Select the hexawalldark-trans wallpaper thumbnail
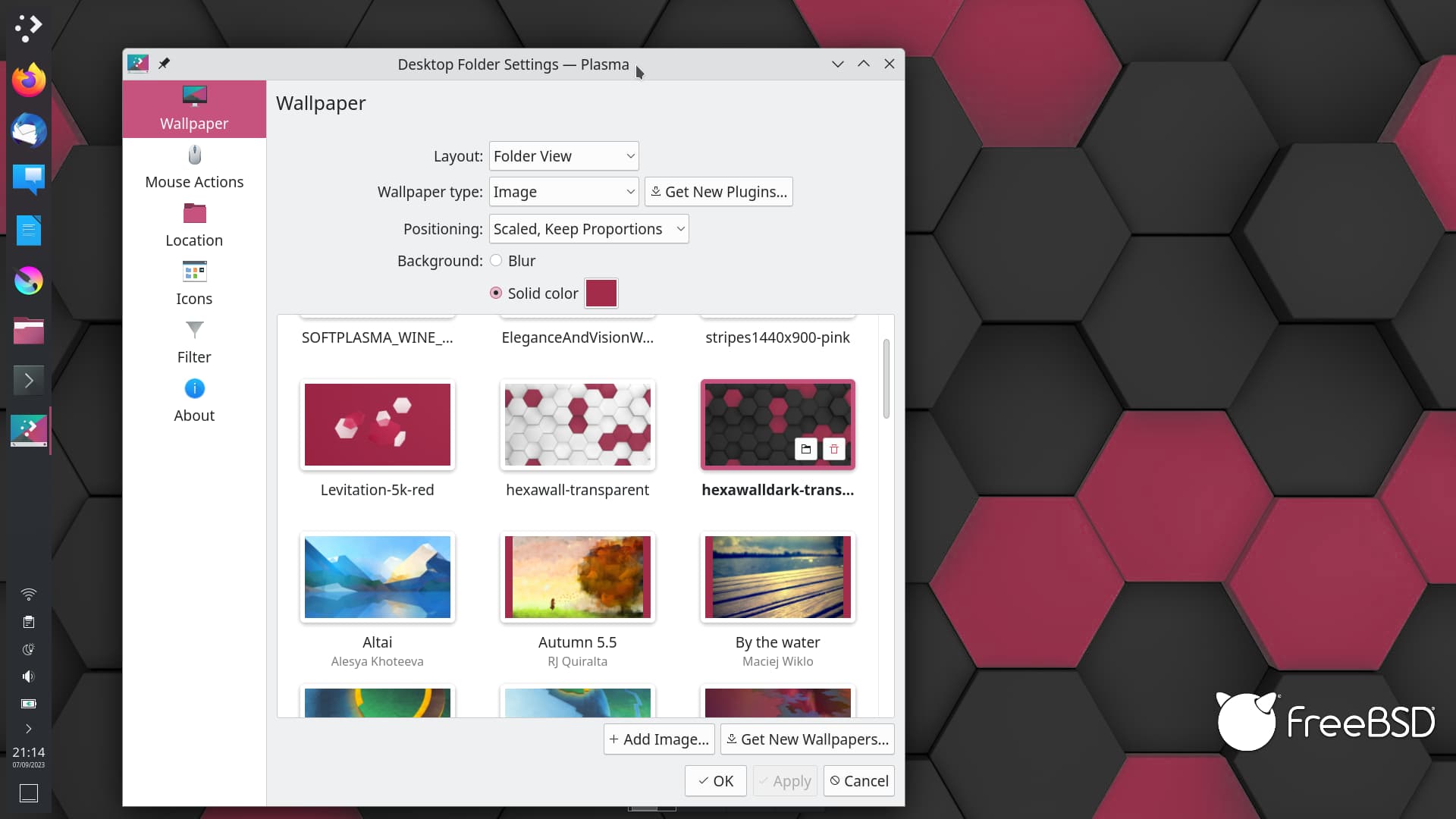Image resolution: width=1456 pixels, height=819 pixels. (x=778, y=425)
